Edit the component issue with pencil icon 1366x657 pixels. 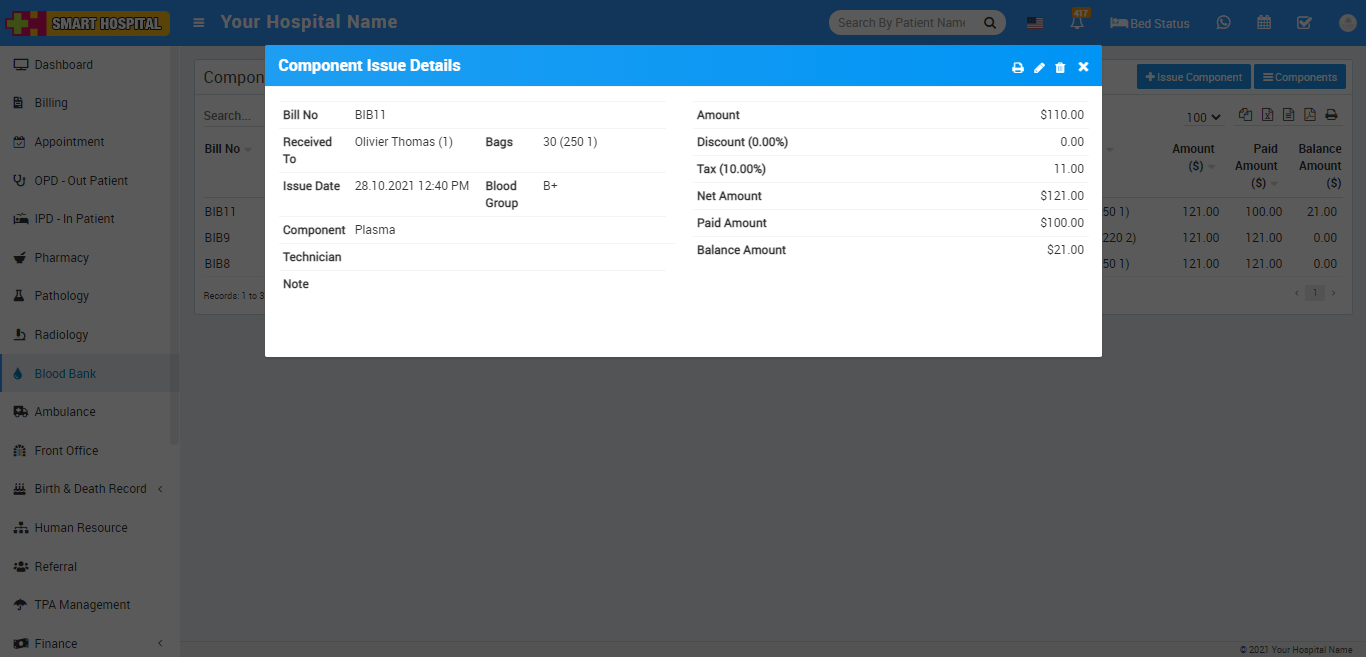click(1039, 67)
